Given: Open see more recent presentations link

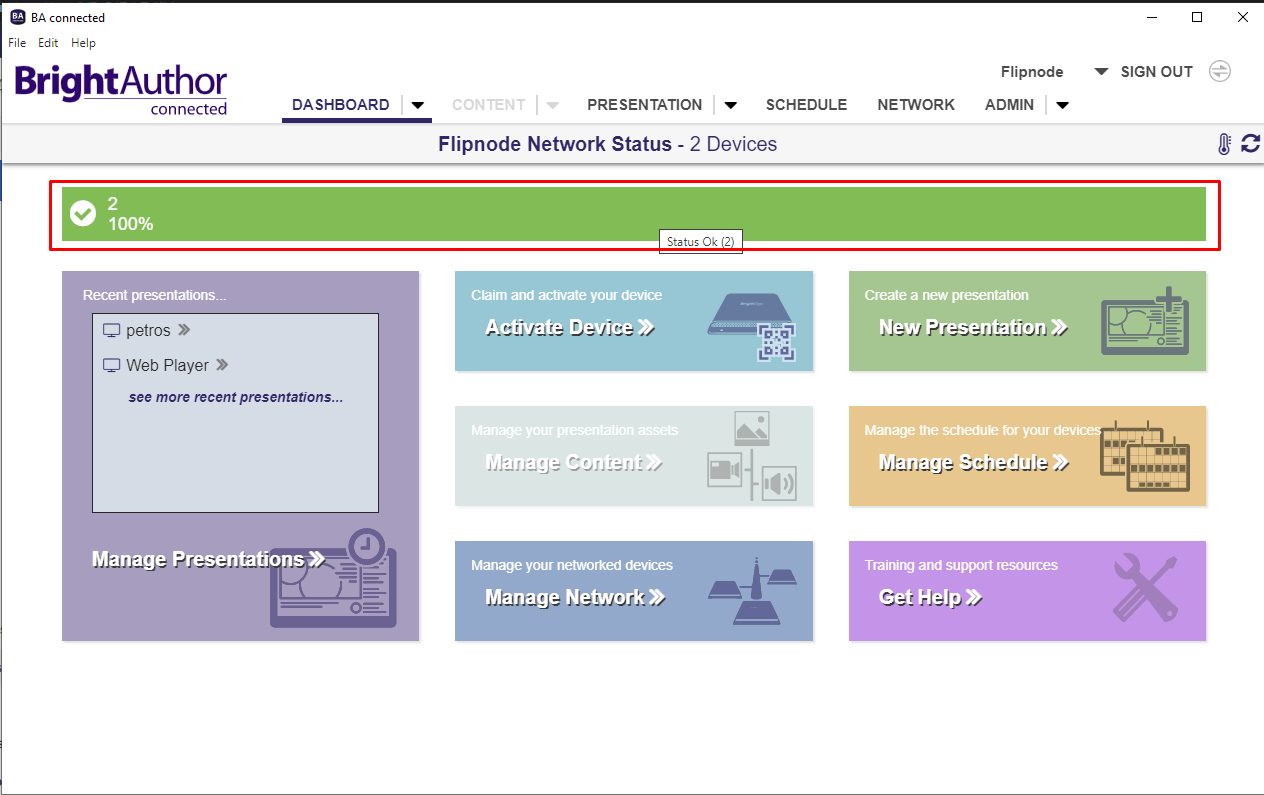Looking at the screenshot, I should 235,397.
